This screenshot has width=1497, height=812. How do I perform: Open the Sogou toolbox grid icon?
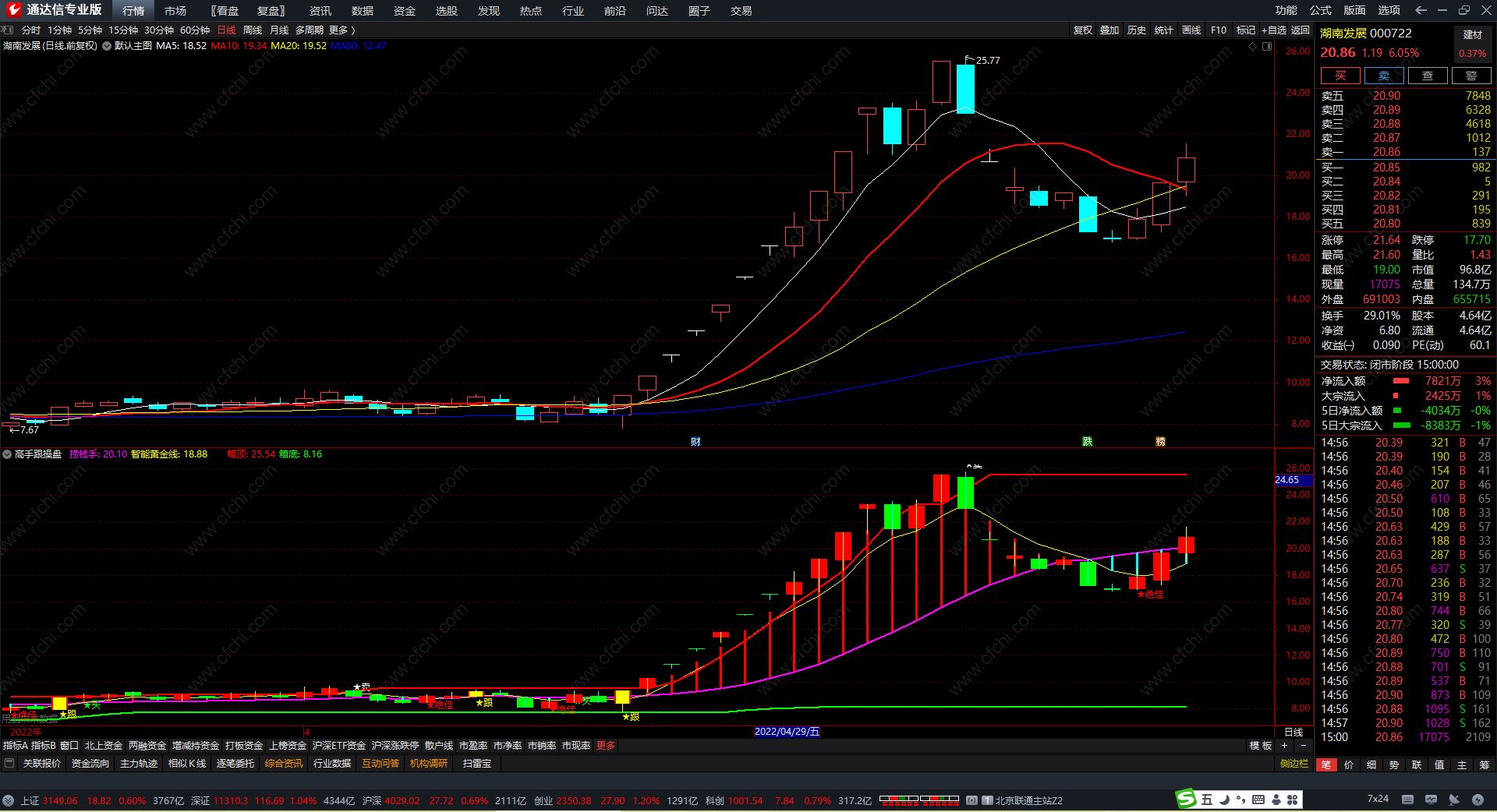coord(1292,800)
